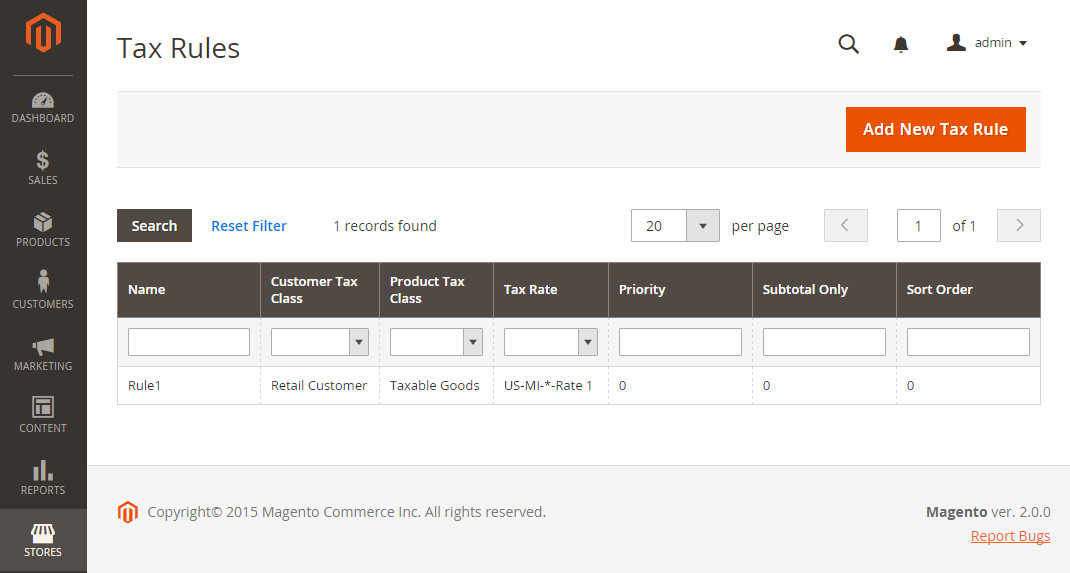The height and width of the screenshot is (573, 1070).
Task: Open the Reports bar chart icon
Action: coord(43,470)
